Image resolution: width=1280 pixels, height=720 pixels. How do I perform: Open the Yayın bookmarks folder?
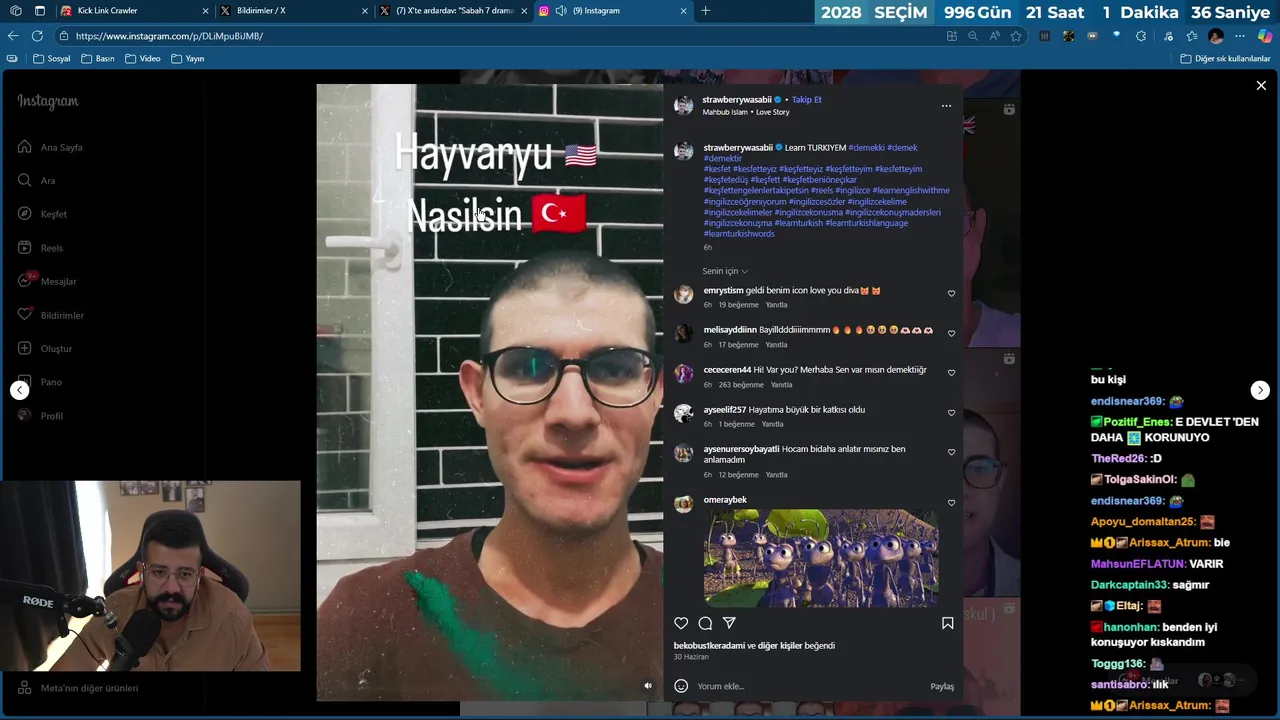187,59
